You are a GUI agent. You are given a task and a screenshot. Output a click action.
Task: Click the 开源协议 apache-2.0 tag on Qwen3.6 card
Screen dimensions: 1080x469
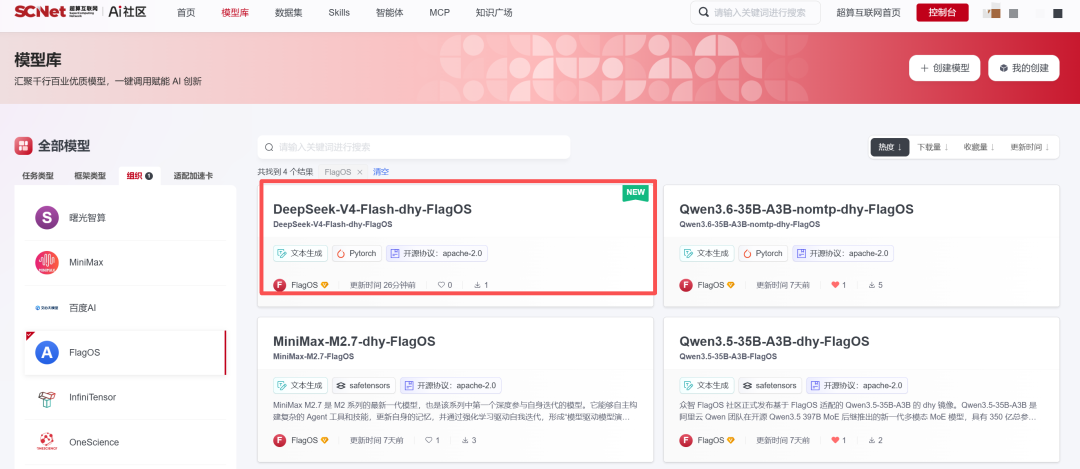click(843, 253)
